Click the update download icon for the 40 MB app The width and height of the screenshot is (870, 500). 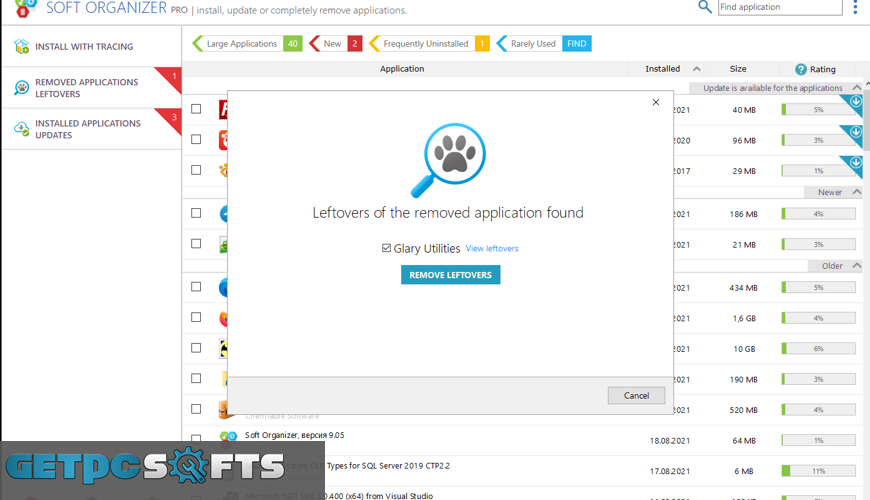[x=855, y=102]
